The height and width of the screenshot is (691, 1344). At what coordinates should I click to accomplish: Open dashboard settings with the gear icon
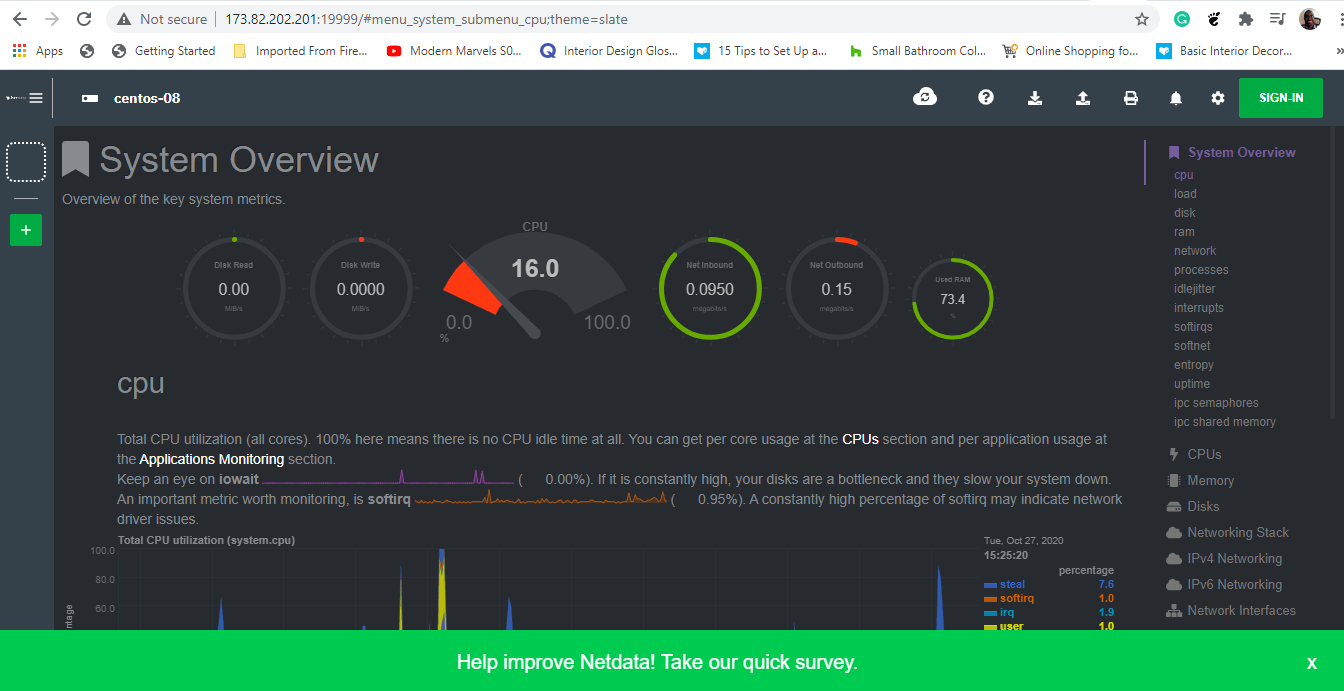click(1218, 97)
